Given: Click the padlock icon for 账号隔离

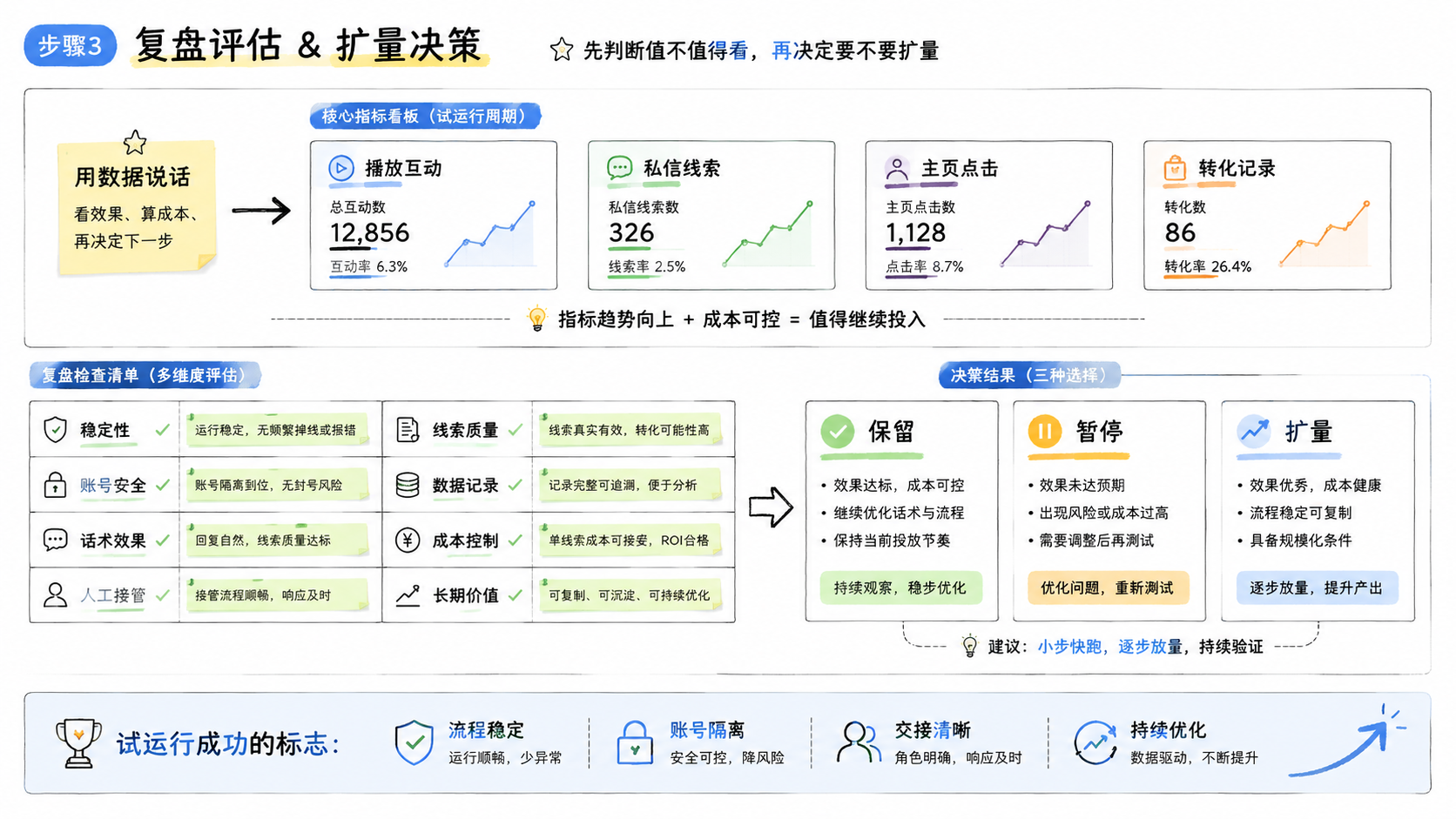Looking at the screenshot, I should coord(635,742).
